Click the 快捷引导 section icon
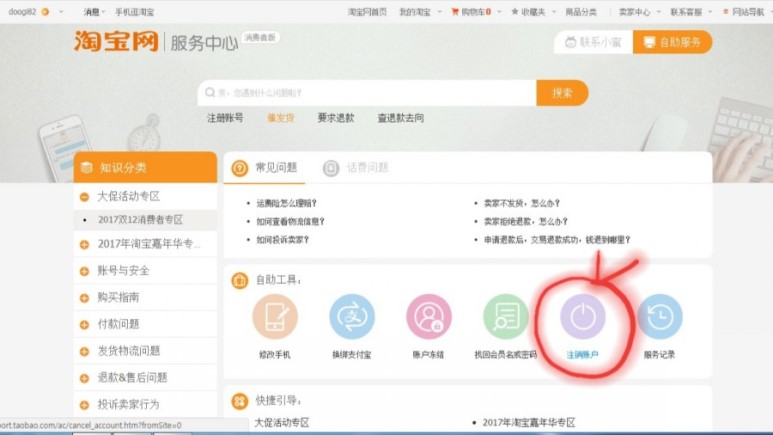The height and width of the screenshot is (435, 773). (240, 401)
